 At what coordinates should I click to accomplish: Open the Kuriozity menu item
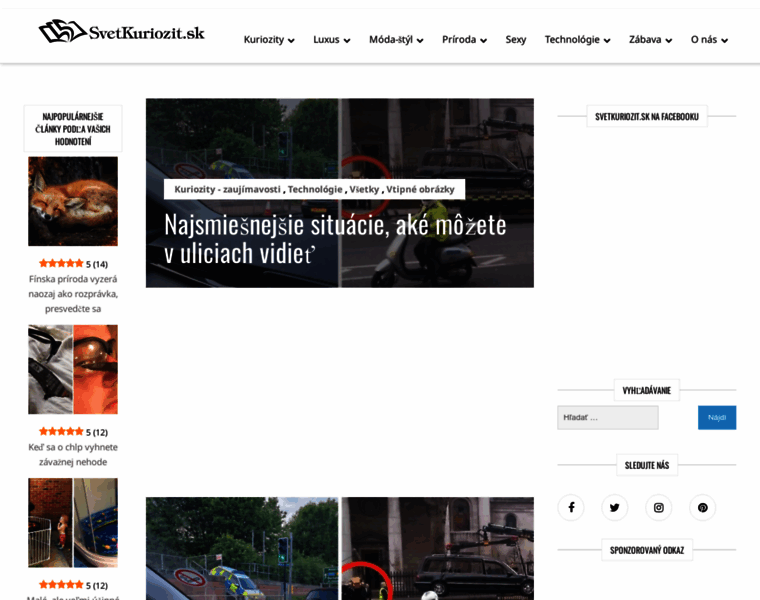tap(264, 40)
